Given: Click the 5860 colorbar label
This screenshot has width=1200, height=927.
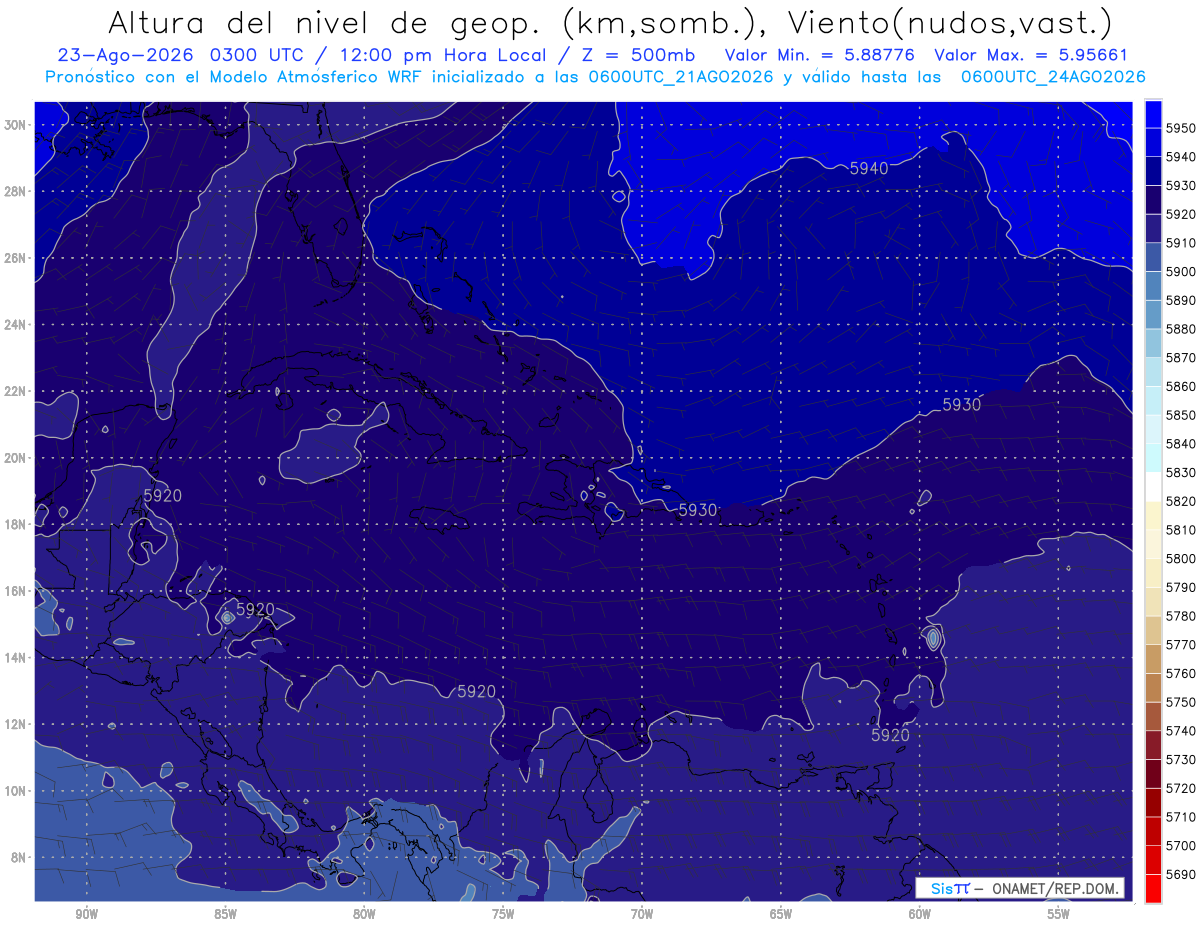Looking at the screenshot, I should (1180, 386).
